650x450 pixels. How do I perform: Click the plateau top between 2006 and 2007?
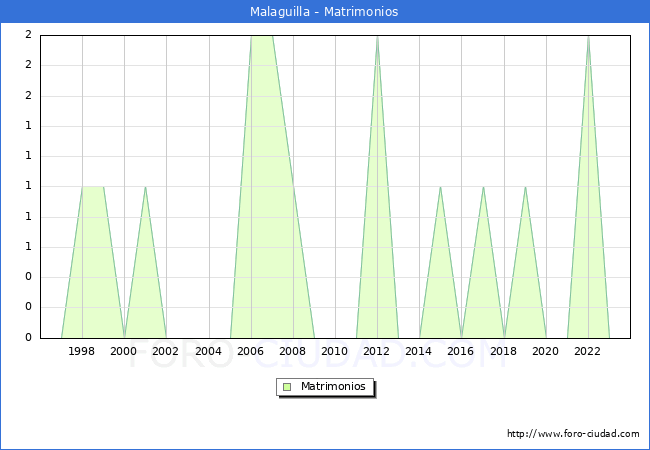(261, 36)
